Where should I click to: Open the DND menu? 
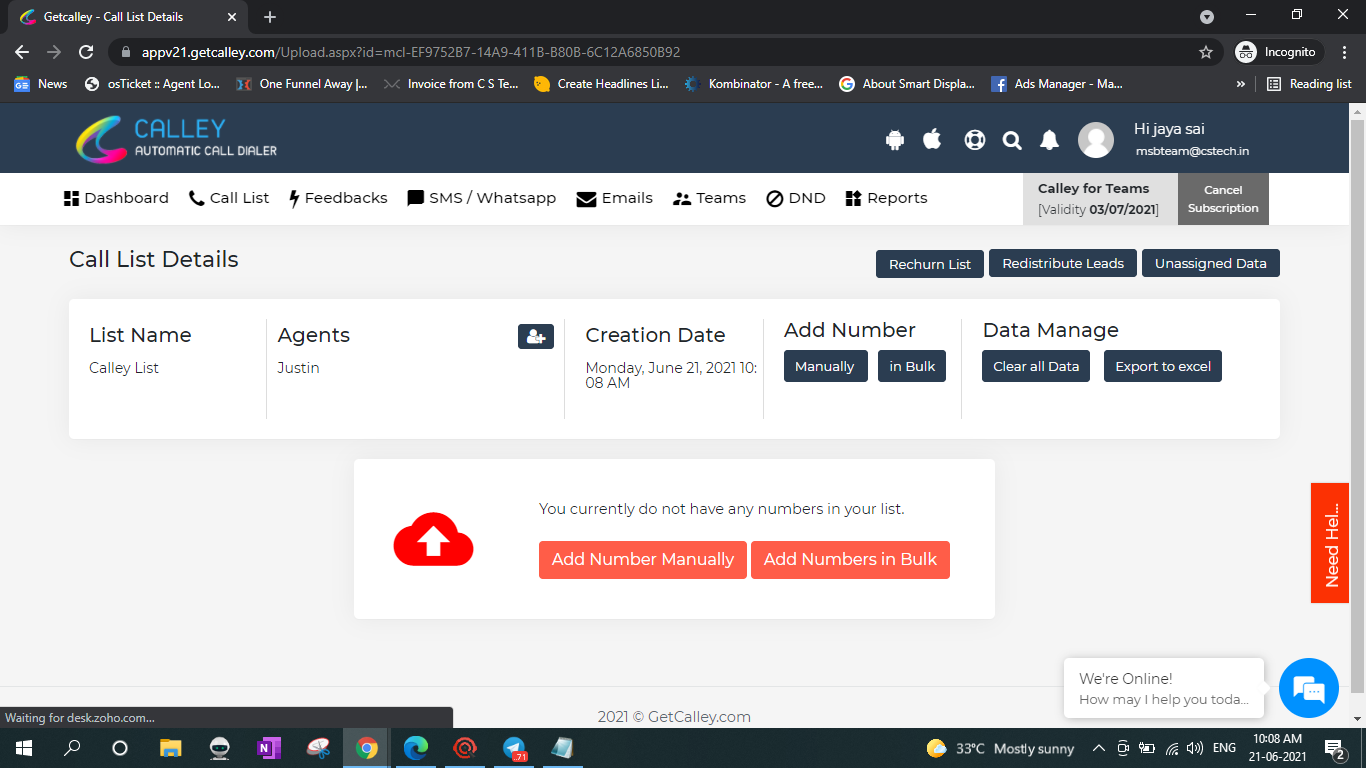[x=796, y=198]
